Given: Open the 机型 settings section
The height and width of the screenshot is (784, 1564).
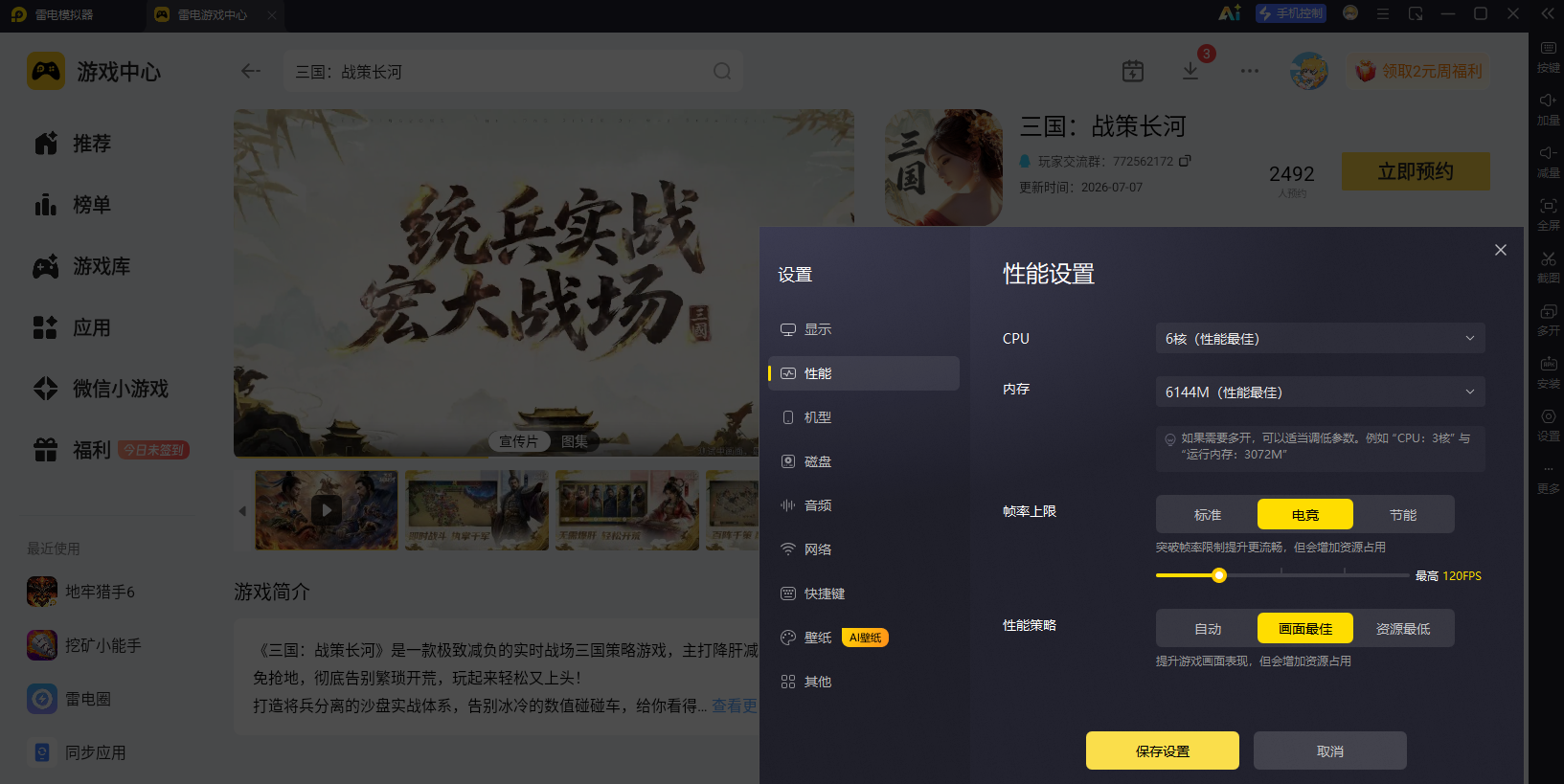Looking at the screenshot, I should click(864, 417).
